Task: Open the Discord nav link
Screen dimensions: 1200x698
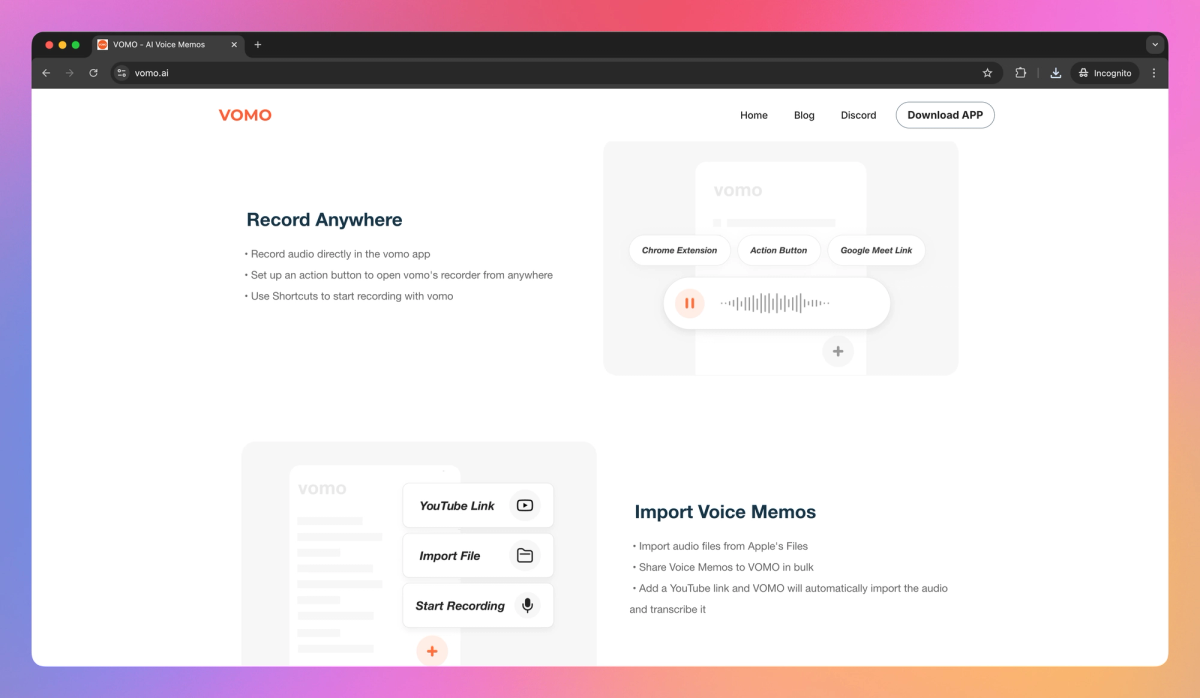Action: click(x=858, y=115)
